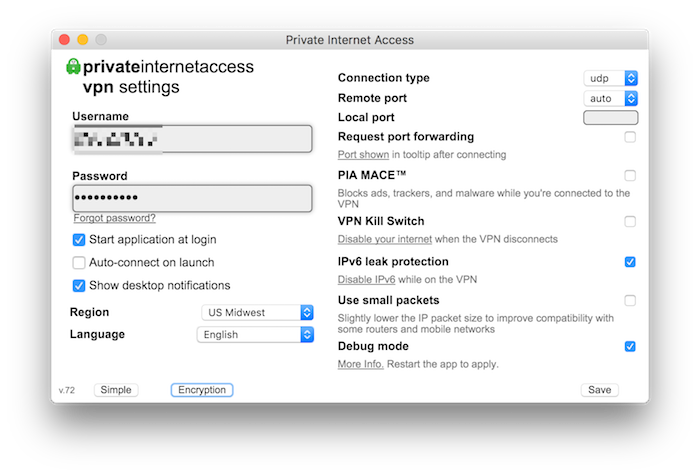
Task: Switch to Simple settings view
Action: [x=116, y=390]
